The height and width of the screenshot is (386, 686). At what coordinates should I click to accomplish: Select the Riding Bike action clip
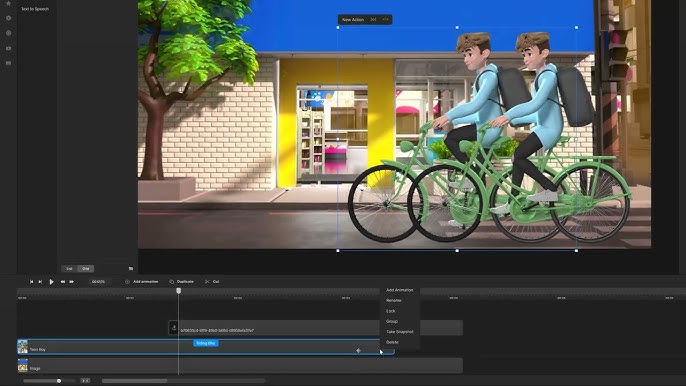click(206, 343)
